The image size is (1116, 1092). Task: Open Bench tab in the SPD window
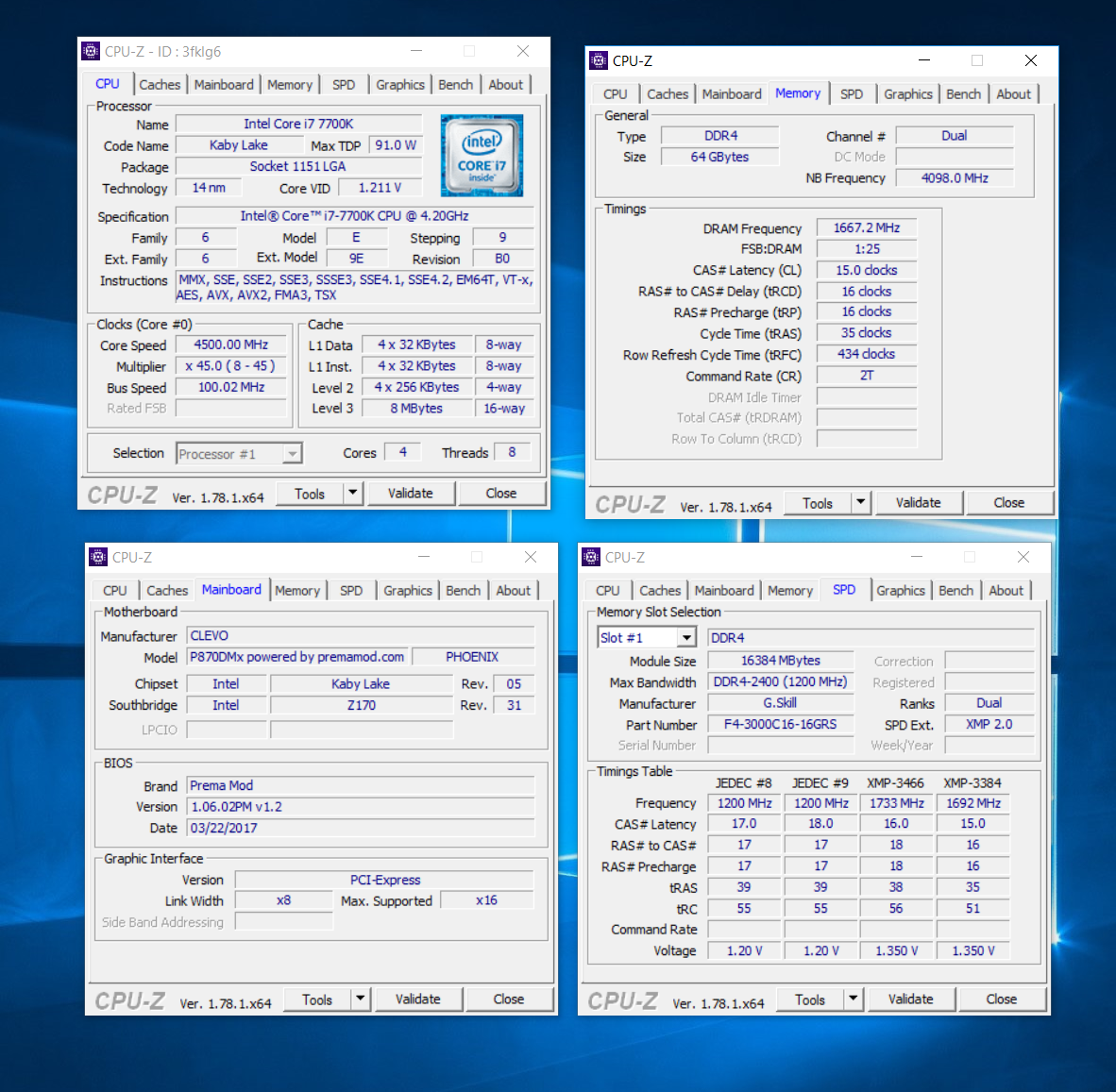pos(955,591)
